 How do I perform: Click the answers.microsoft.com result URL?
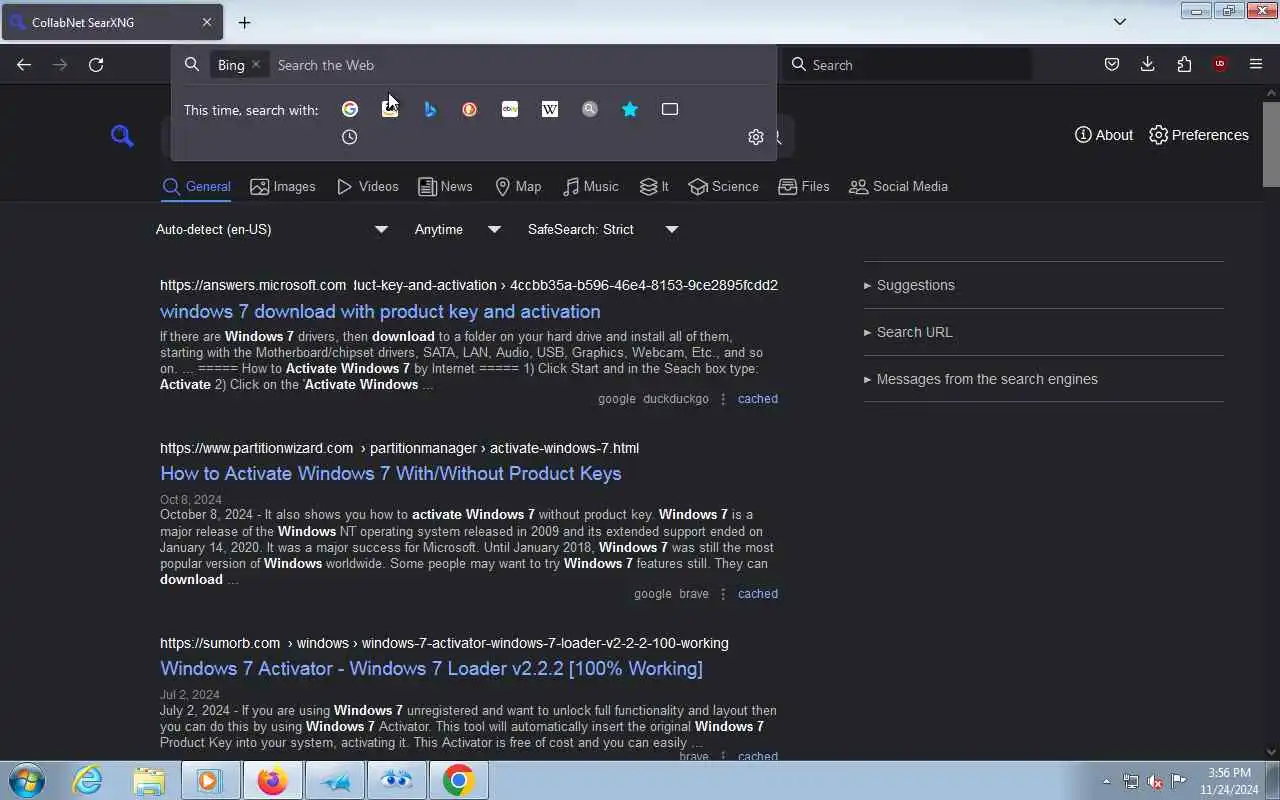pos(469,285)
